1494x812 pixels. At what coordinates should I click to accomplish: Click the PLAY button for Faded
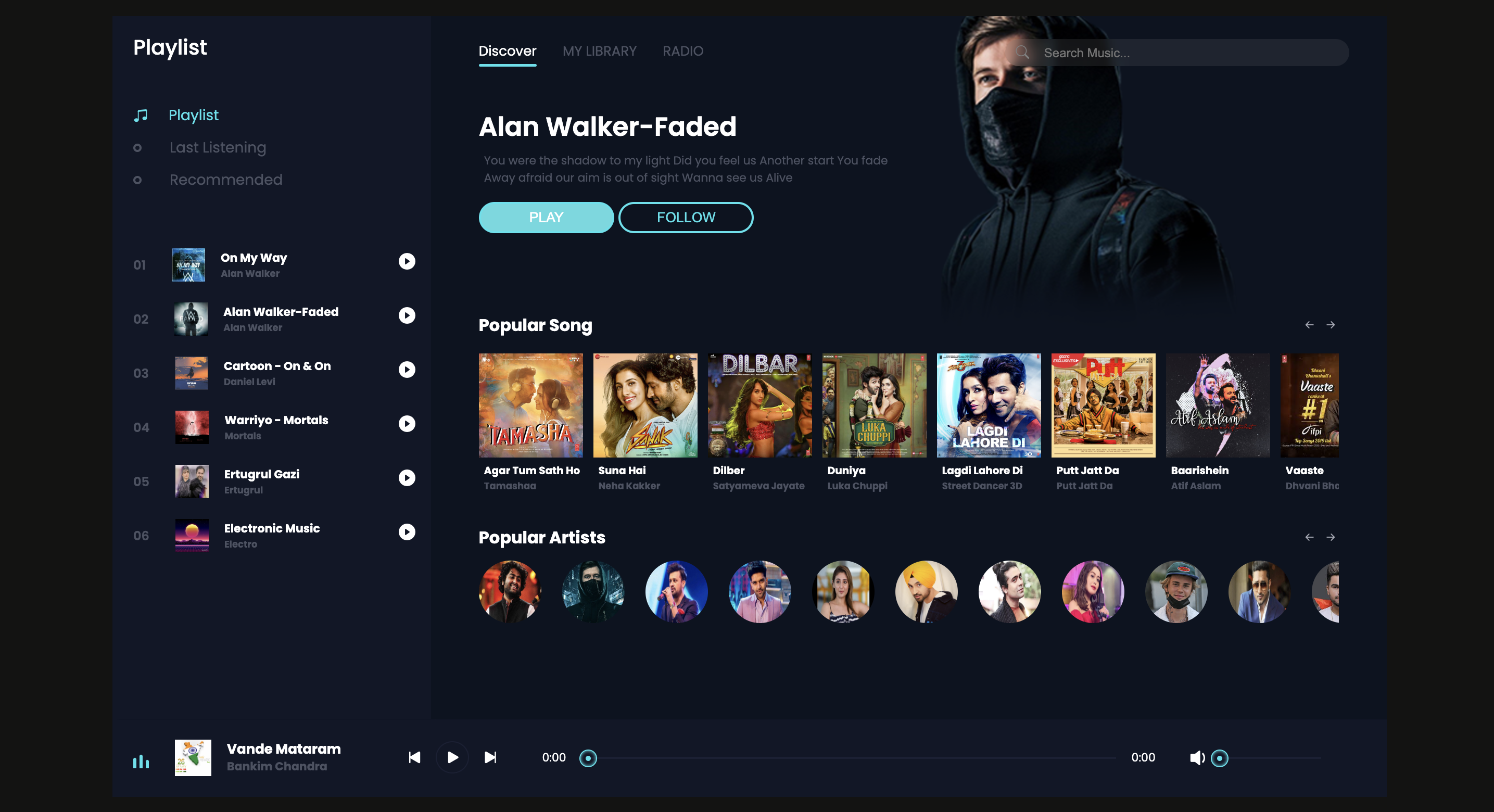tap(547, 218)
